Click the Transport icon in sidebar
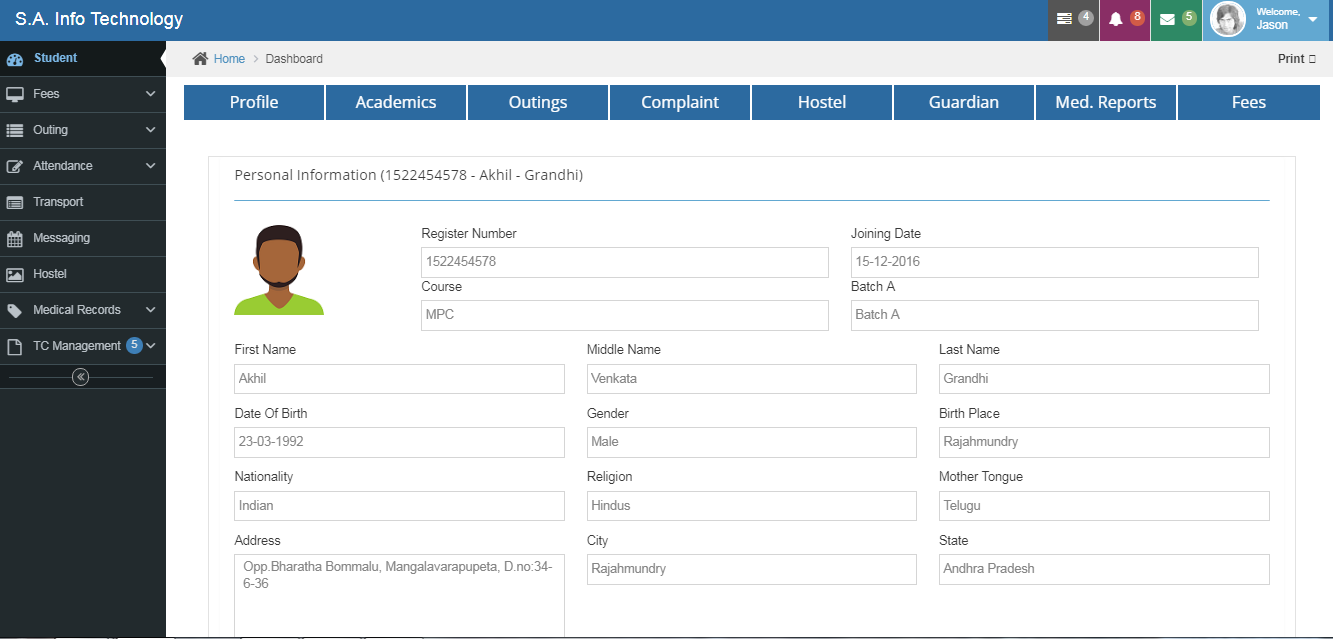 15,202
